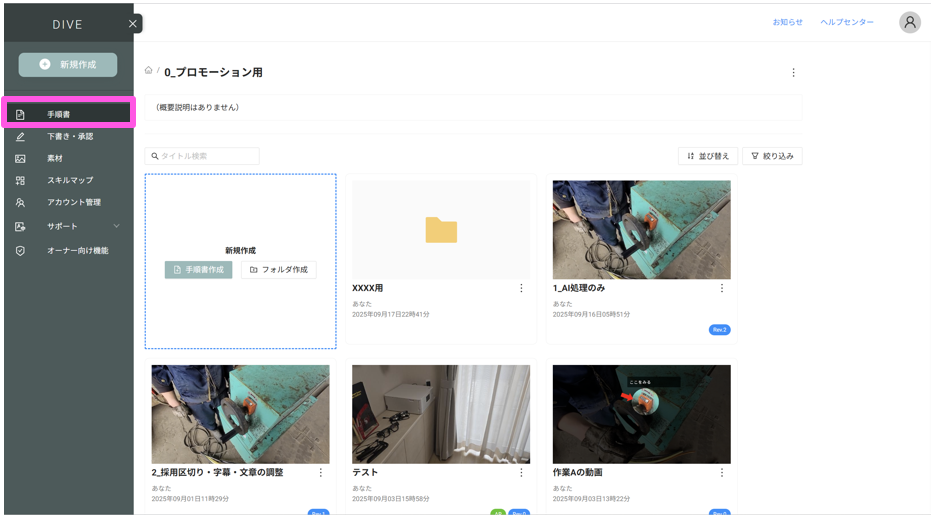This screenshot has height=515, width=947.
Task: Select 手順書 in the sidebar
Action: pyautogui.click(x=68, y=114)
